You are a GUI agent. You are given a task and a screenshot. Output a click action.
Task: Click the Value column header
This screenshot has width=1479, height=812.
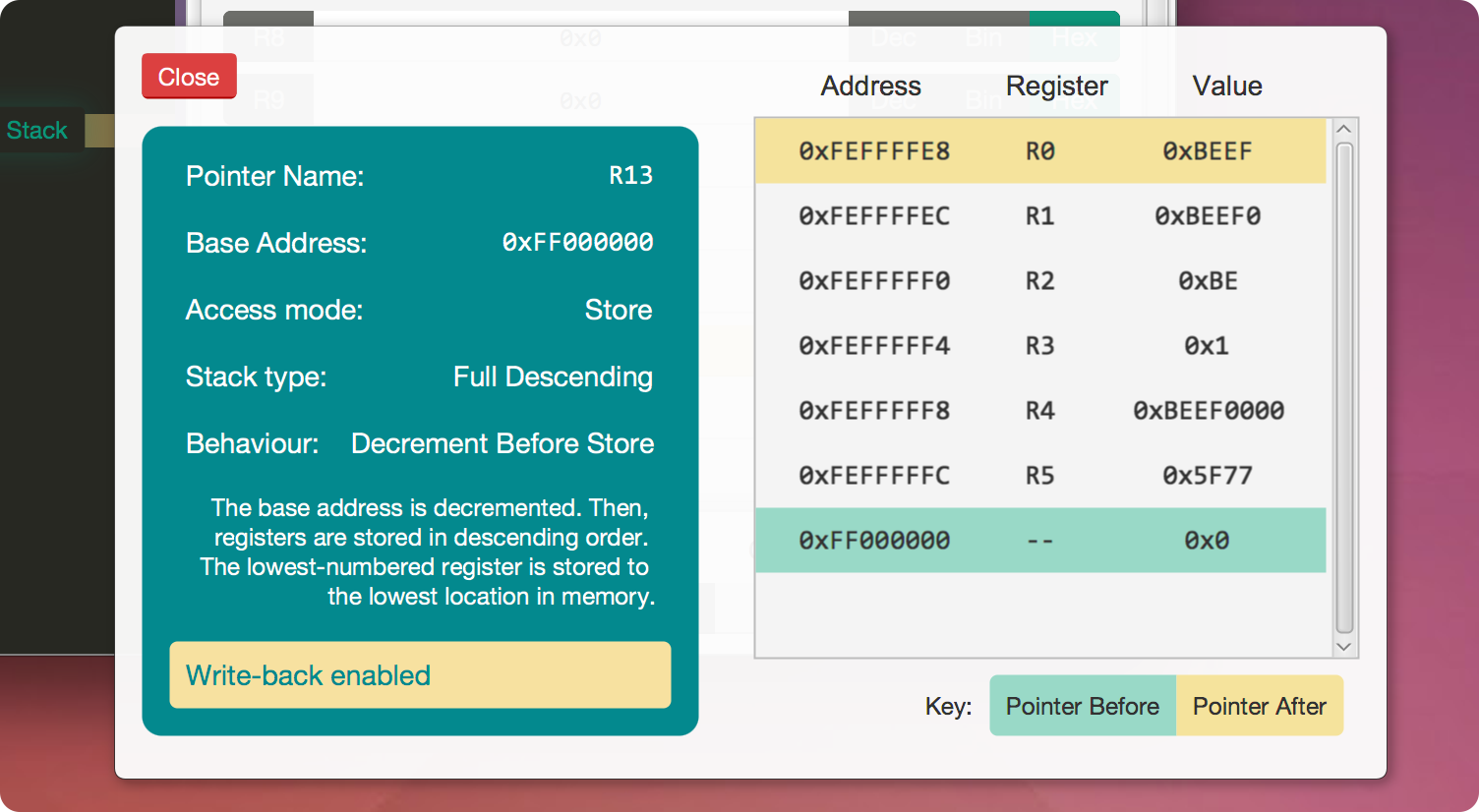[1227, 87]
